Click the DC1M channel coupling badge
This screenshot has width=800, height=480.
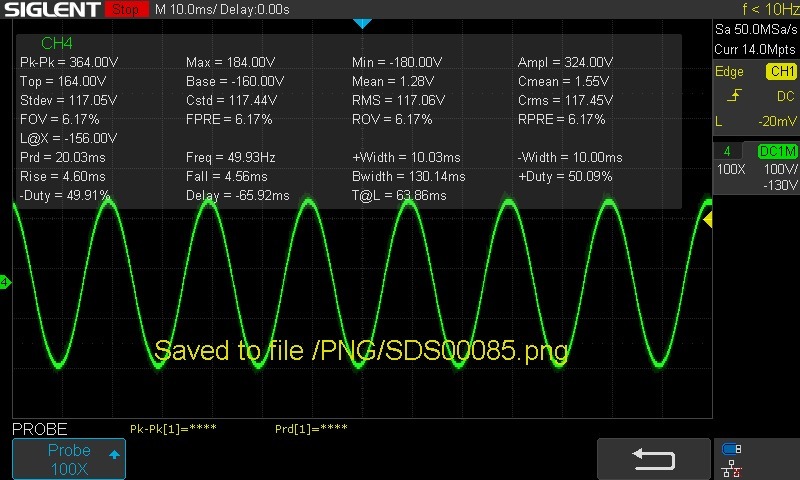coord(777,151)
